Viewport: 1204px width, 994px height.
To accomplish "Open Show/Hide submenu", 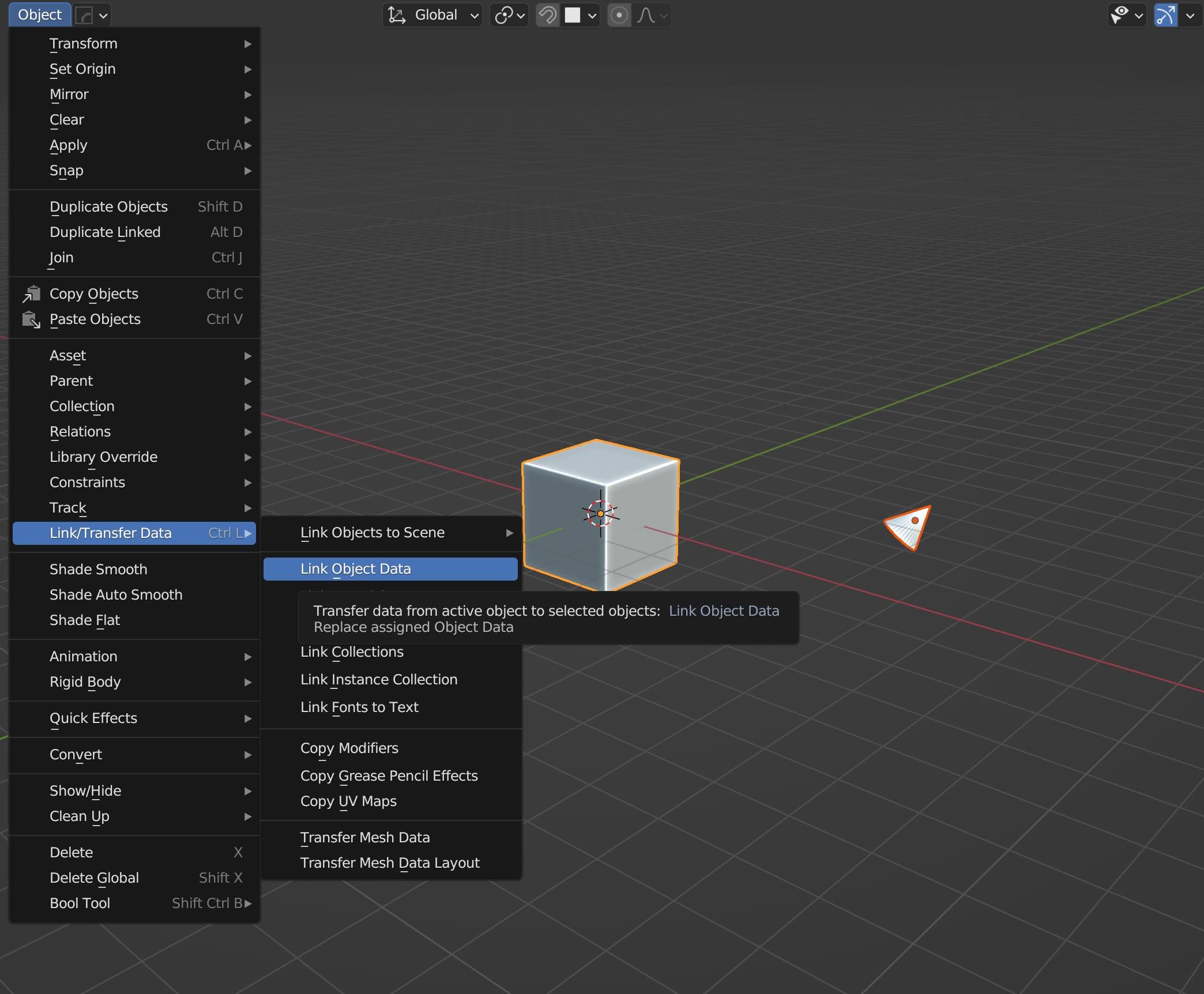I will pyautogui.click(x=134, y=791).
